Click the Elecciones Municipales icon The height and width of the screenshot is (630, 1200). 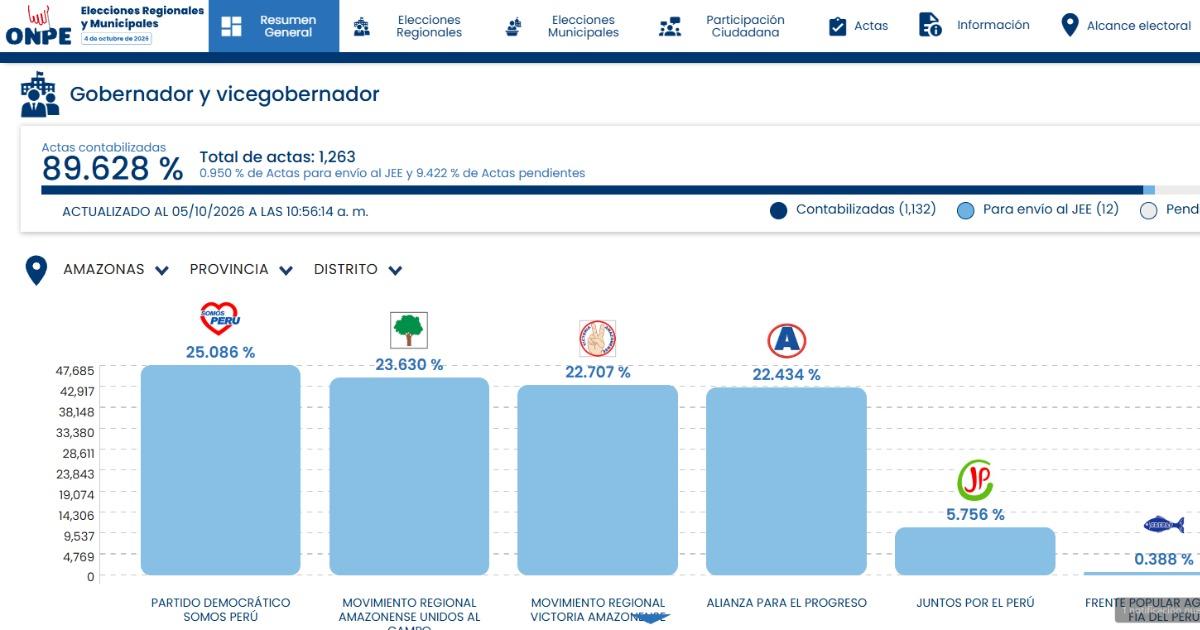pyautogui.click(x=514, y=27)
